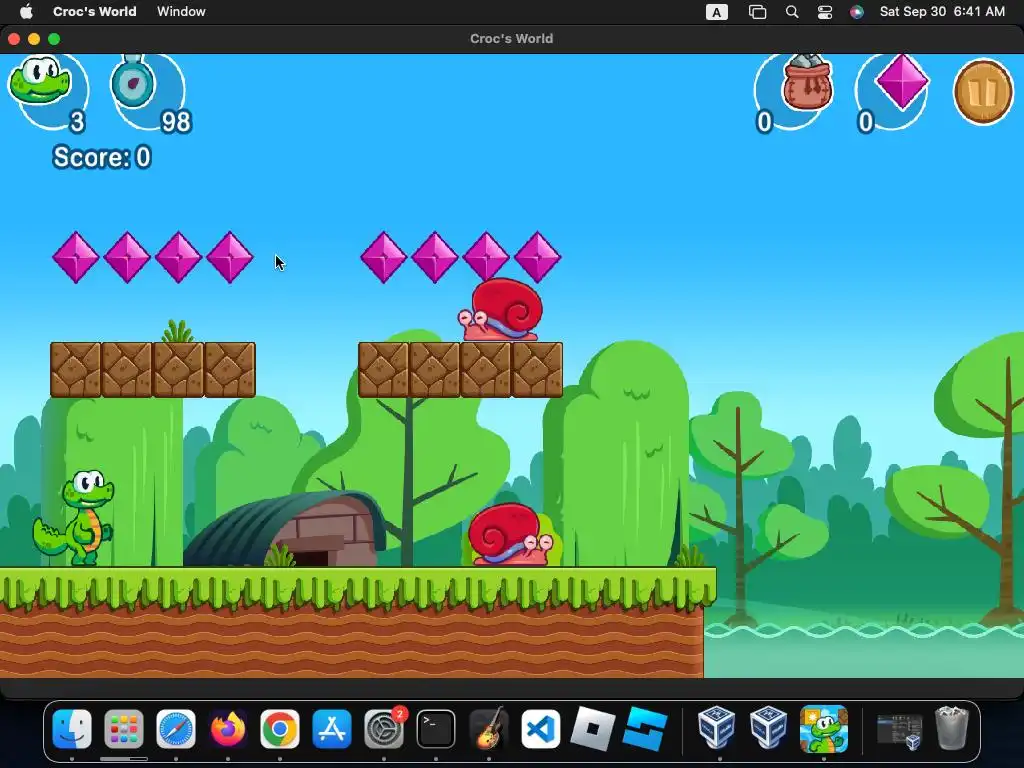Image resolution: width=1024 pixels, height=768 pixels.
Task: Click the croc lives icon
Action: click(40, 80)
